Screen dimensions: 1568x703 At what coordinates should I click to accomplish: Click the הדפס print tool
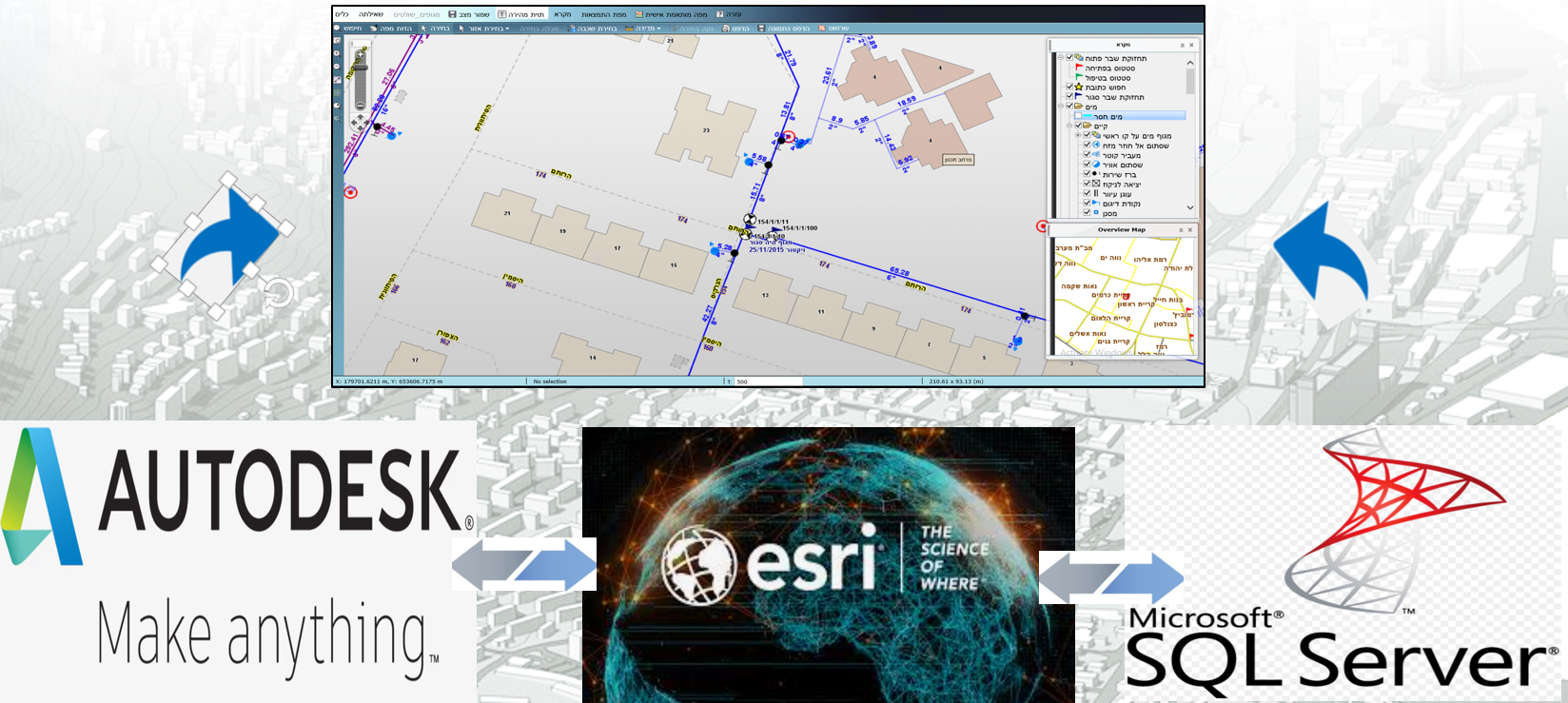click(x=735, y=29)
